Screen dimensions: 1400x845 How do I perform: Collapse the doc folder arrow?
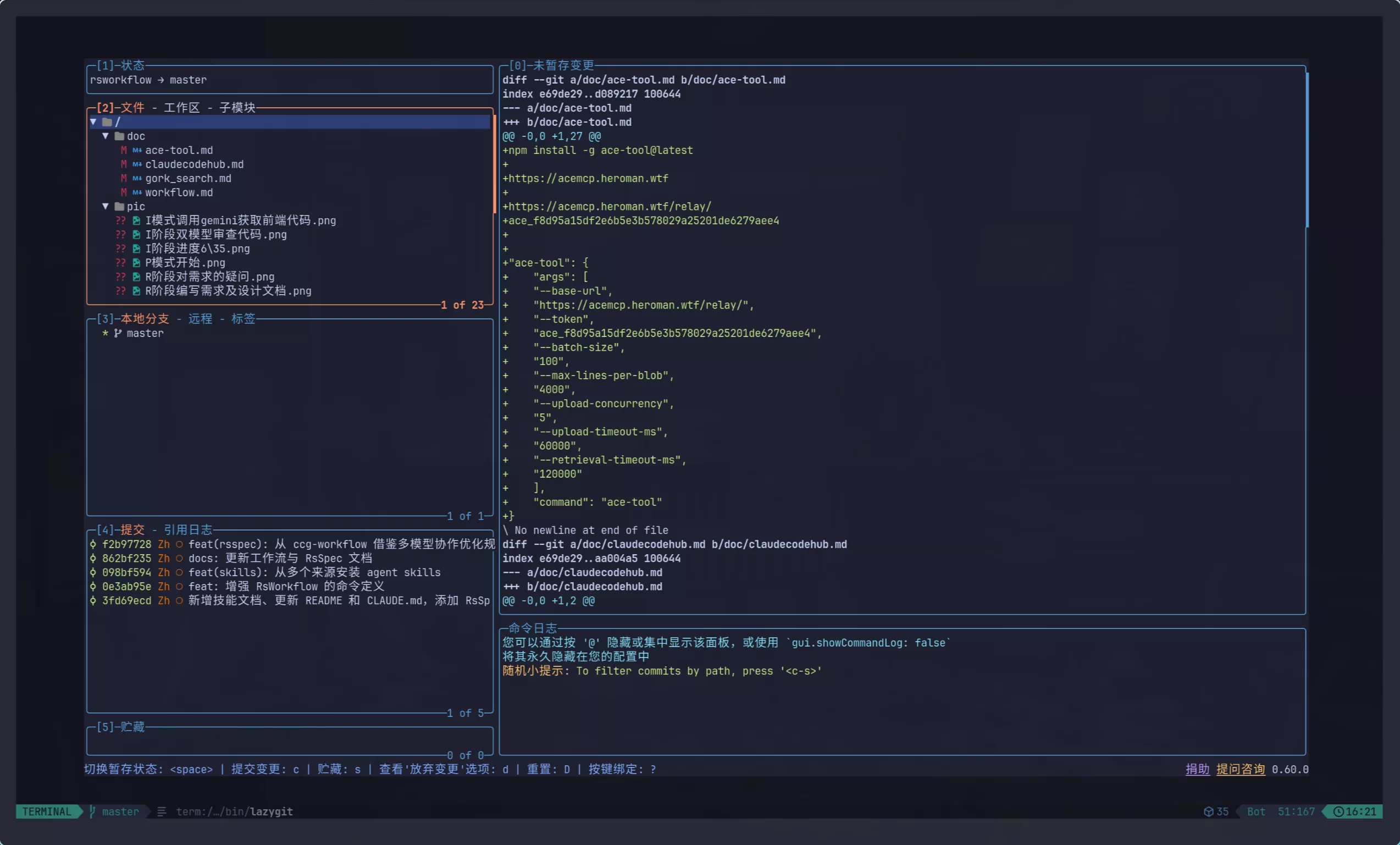105,136
